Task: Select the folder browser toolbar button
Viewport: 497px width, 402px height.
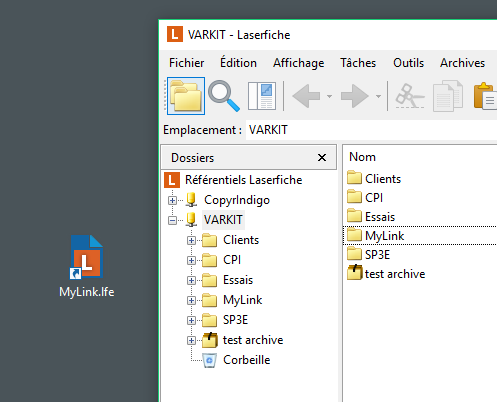Action: tap(186, 96)
